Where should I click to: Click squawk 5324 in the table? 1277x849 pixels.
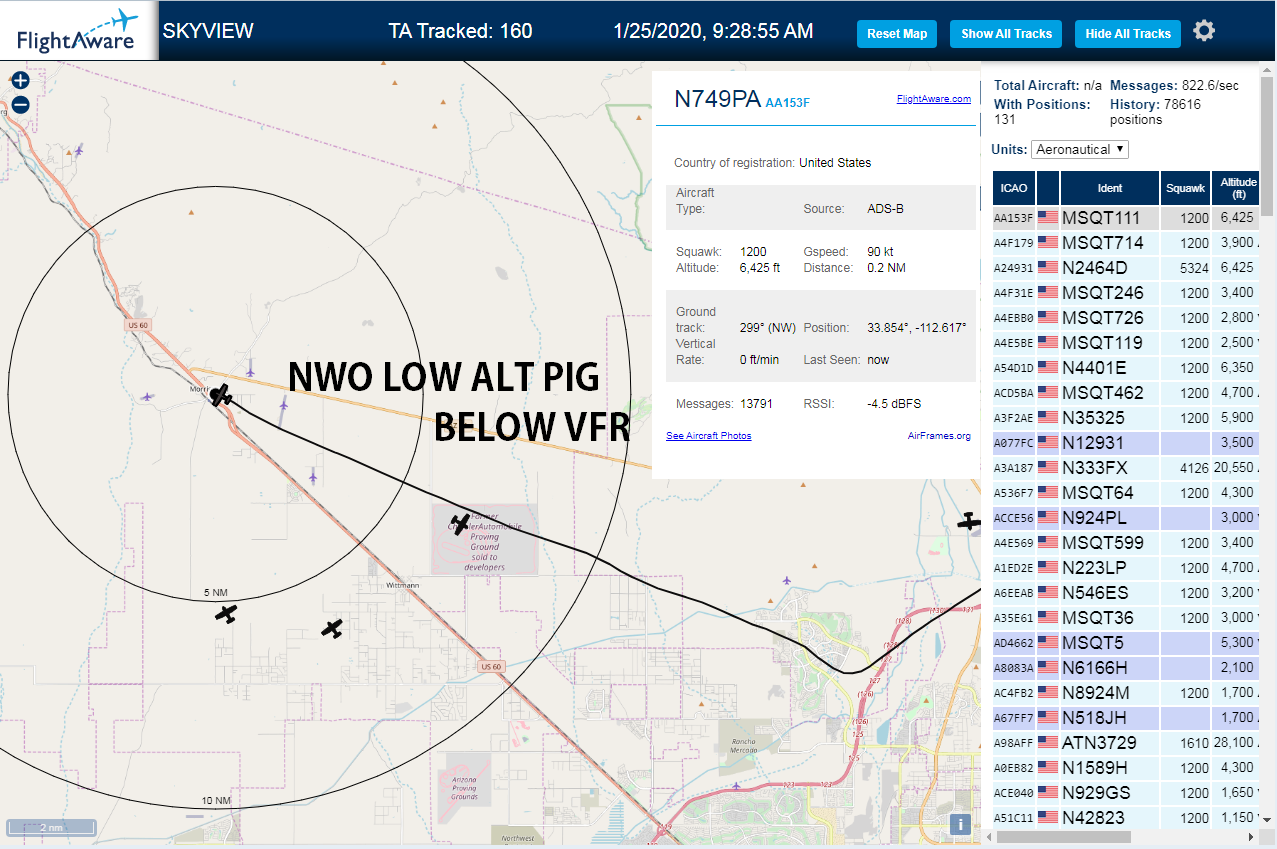click(x=1194, y=268)
